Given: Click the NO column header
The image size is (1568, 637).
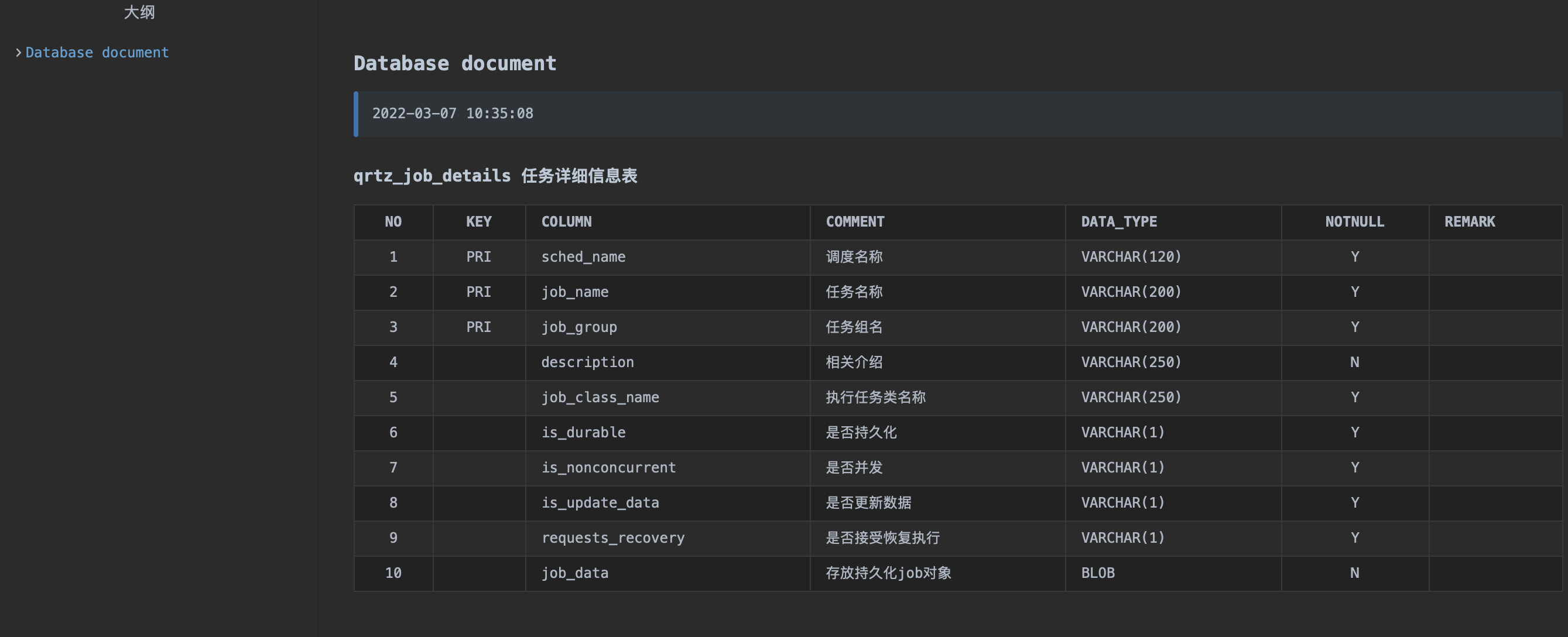Looking at the screenshot, I should click(x=393, y=221).
